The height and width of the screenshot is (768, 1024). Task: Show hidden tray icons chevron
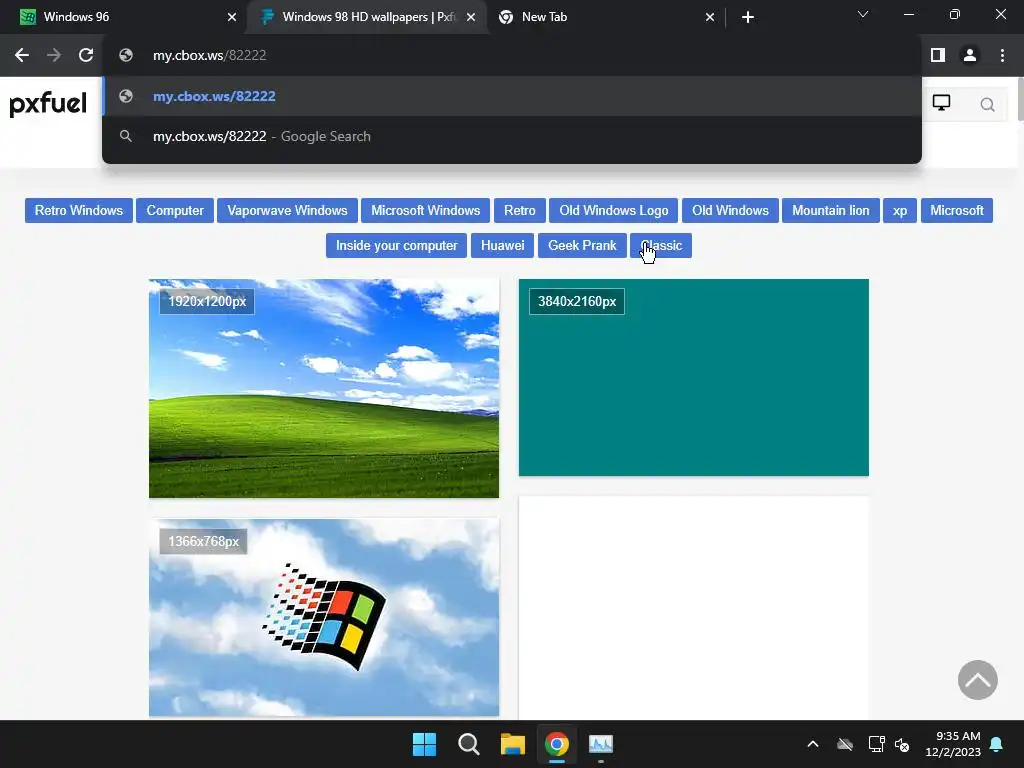tap(813, 744)
